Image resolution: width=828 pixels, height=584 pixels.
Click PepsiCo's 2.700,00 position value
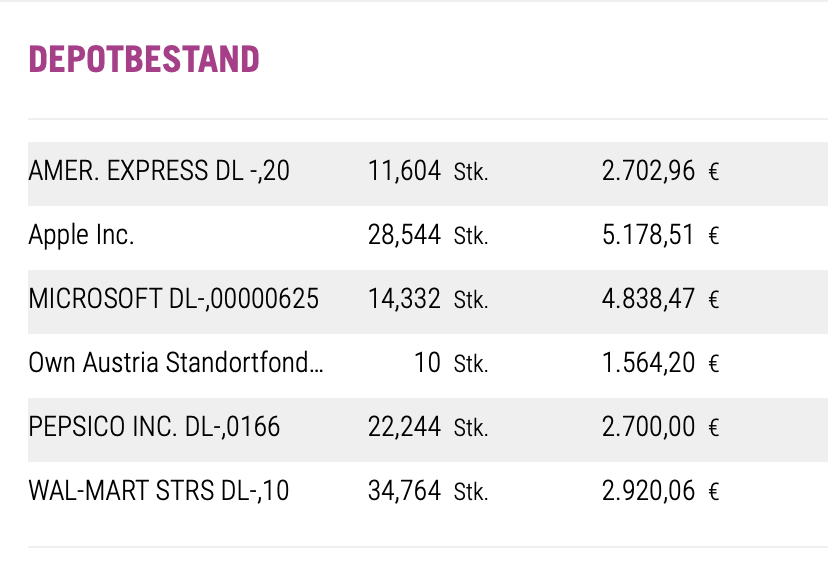[x=648, y=427]
